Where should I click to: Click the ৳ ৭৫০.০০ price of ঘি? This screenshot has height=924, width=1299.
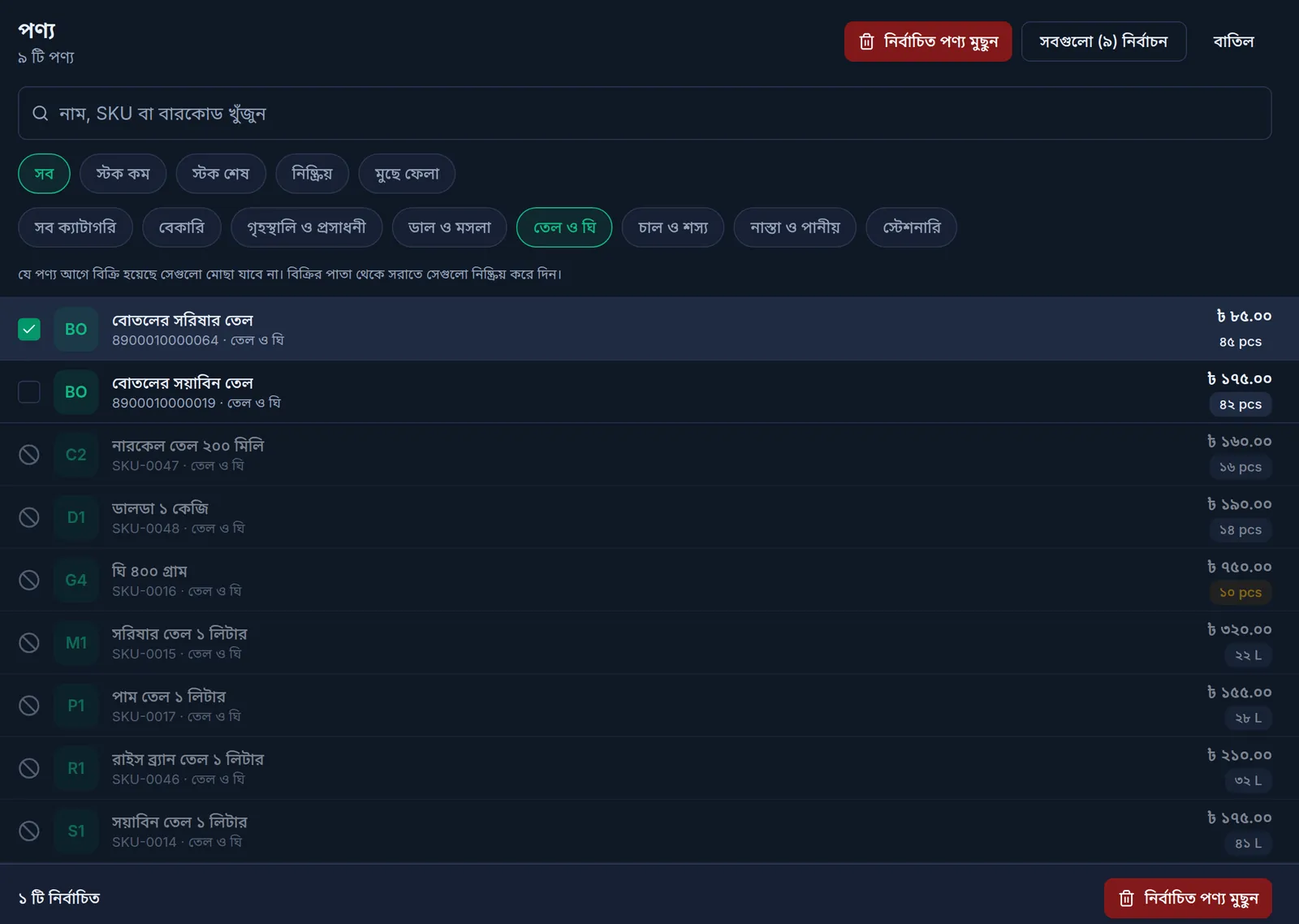point(1239,567)
